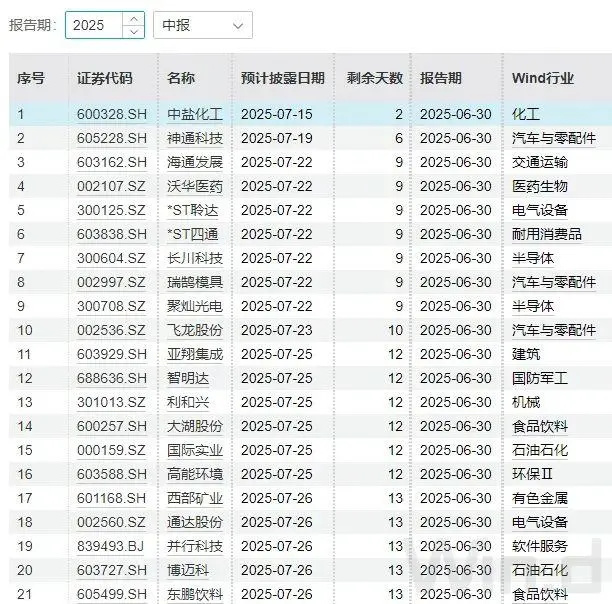Open 国际实业 company link

195,450
